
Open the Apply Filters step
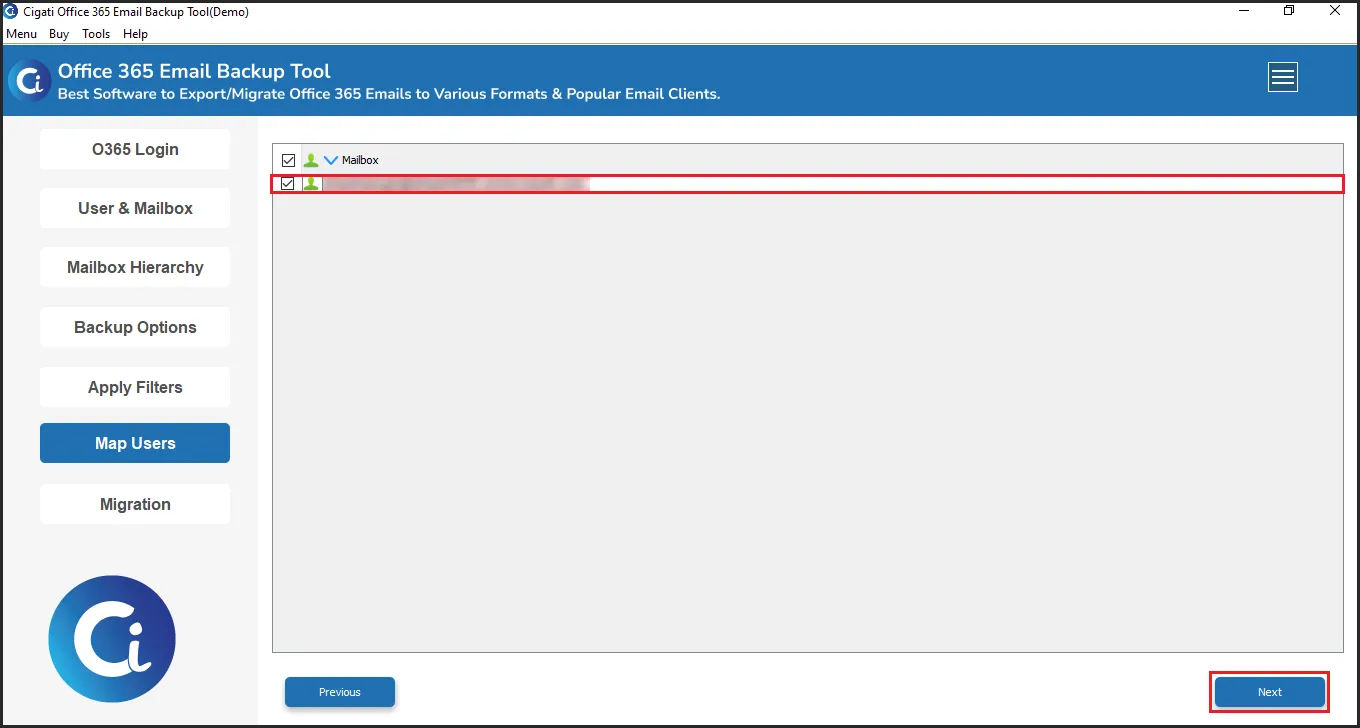(x=135, y=387)
